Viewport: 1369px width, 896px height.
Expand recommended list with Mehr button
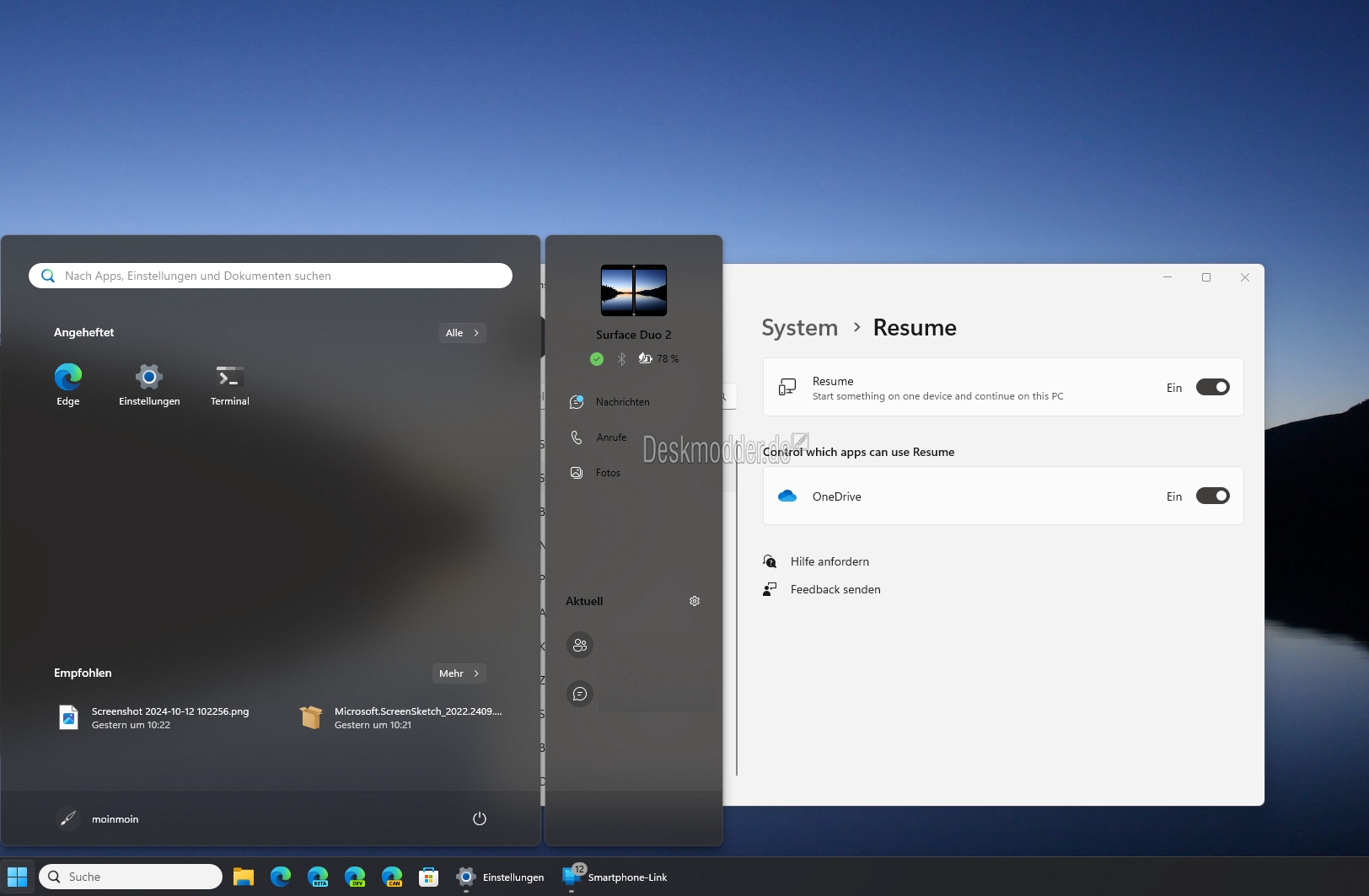(x=459, y=673)
